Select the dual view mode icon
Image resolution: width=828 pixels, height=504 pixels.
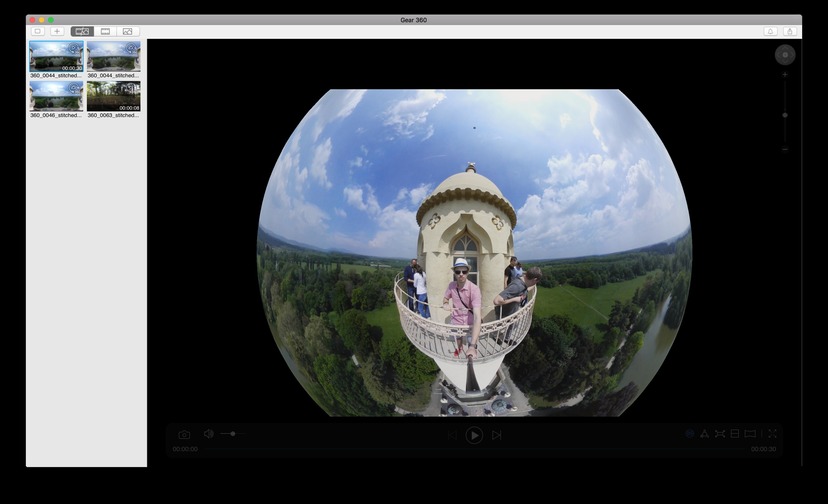point(735,434)
